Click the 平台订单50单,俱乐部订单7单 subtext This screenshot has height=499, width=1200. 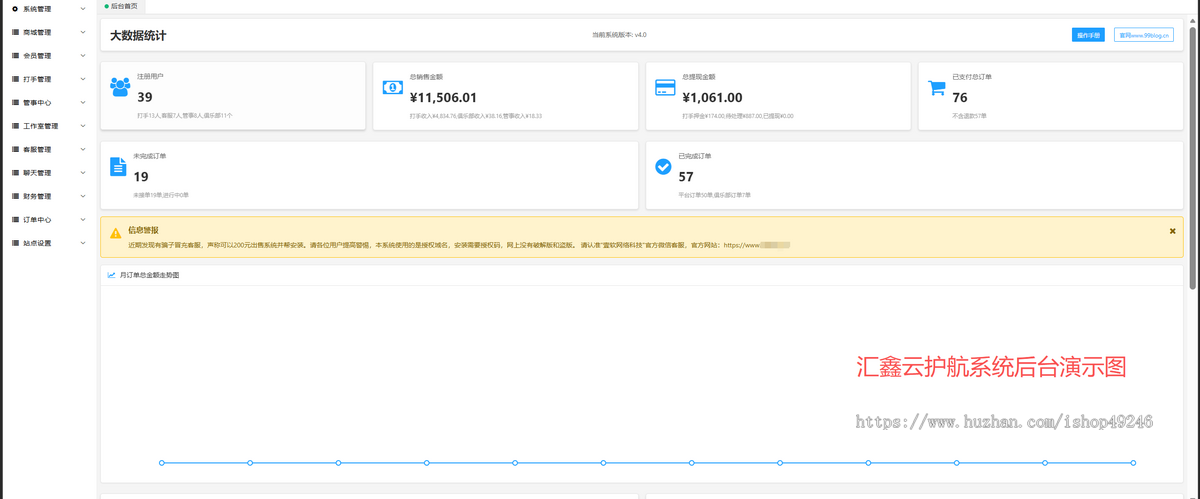[714, 195]
